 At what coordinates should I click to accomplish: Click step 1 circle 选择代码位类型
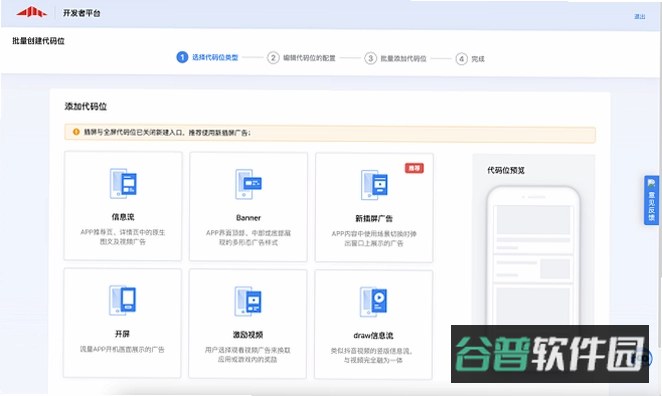[182, 57]
